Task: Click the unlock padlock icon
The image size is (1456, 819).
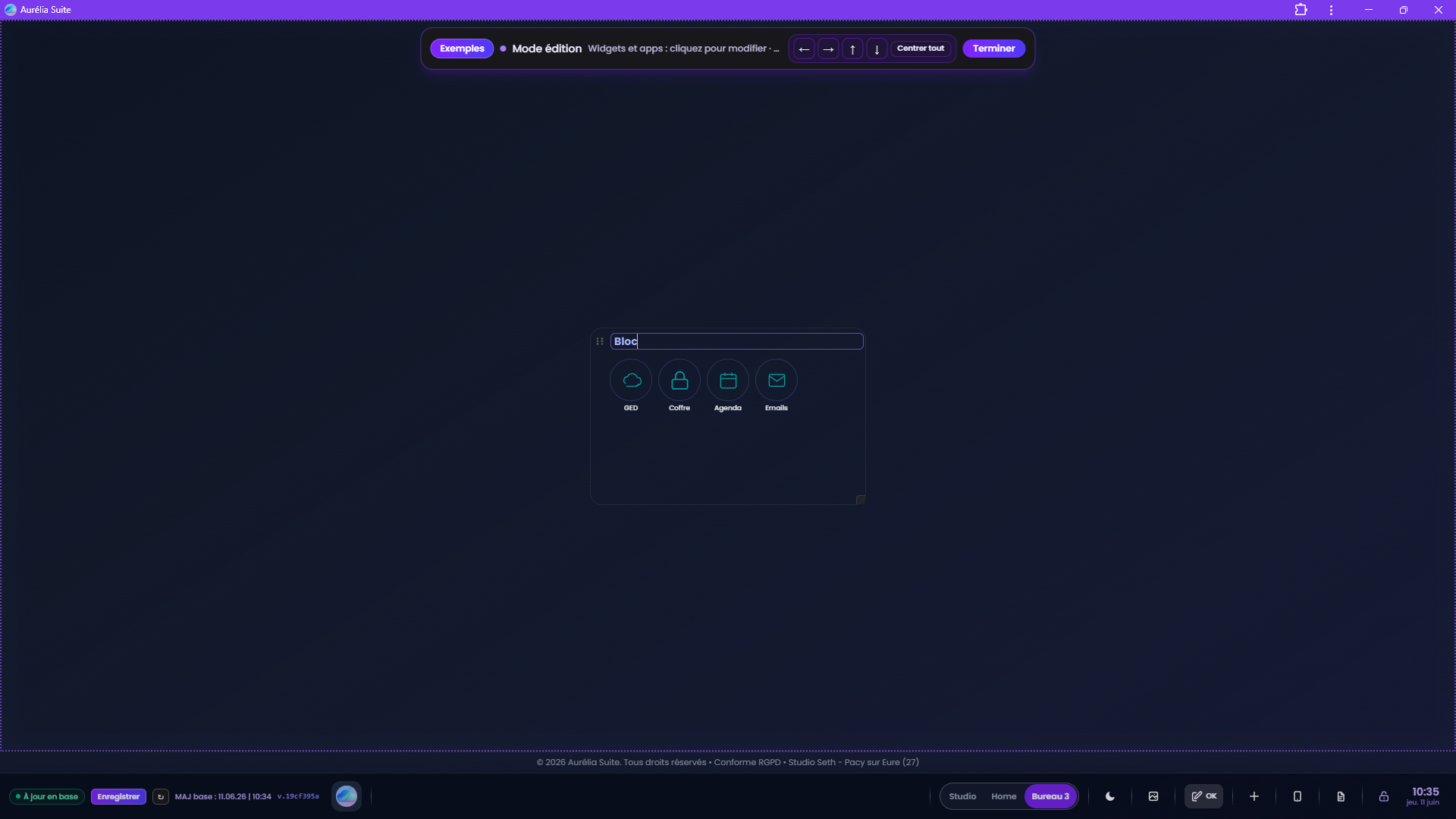Action: coord(1384,796)
